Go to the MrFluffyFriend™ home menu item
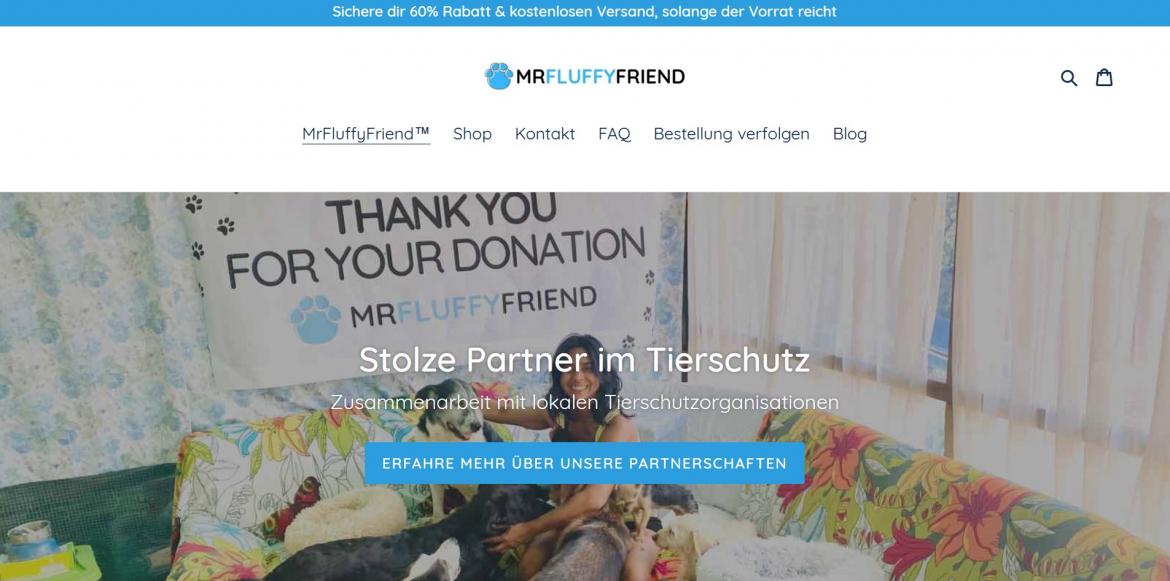1170x581 pixels. (366, 134)
